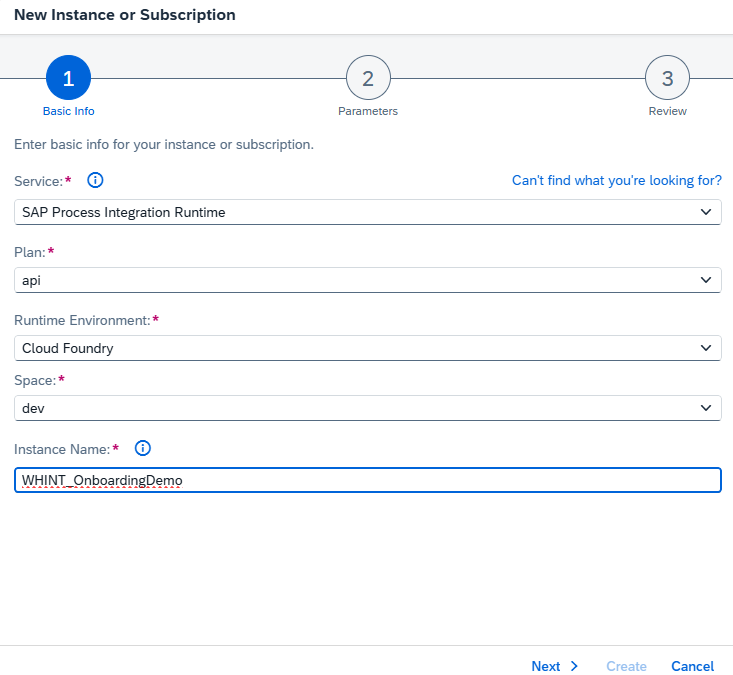Open the Plan dropdown arrow
This screenshot has height=675, width=733.
click(x=707, y=280)
